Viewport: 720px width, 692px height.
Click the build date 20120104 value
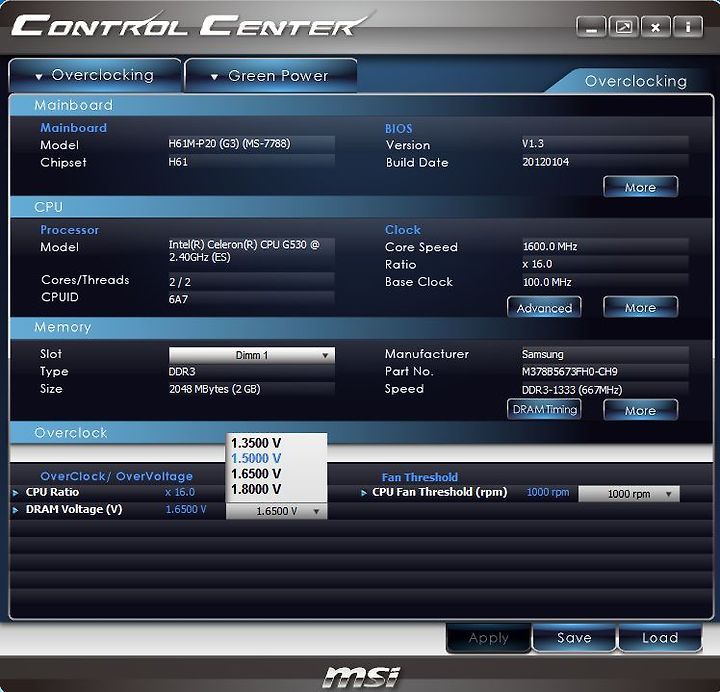(x=546, y=162)
